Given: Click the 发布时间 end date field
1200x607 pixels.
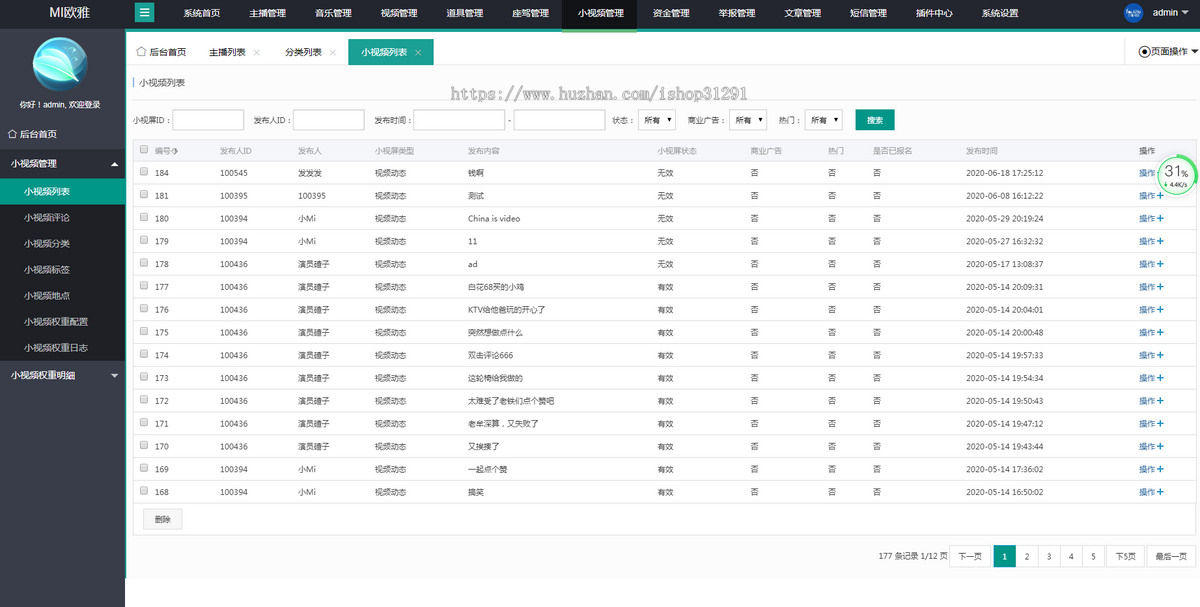Looking at the screenshot, I should click(x=559, y=120).
